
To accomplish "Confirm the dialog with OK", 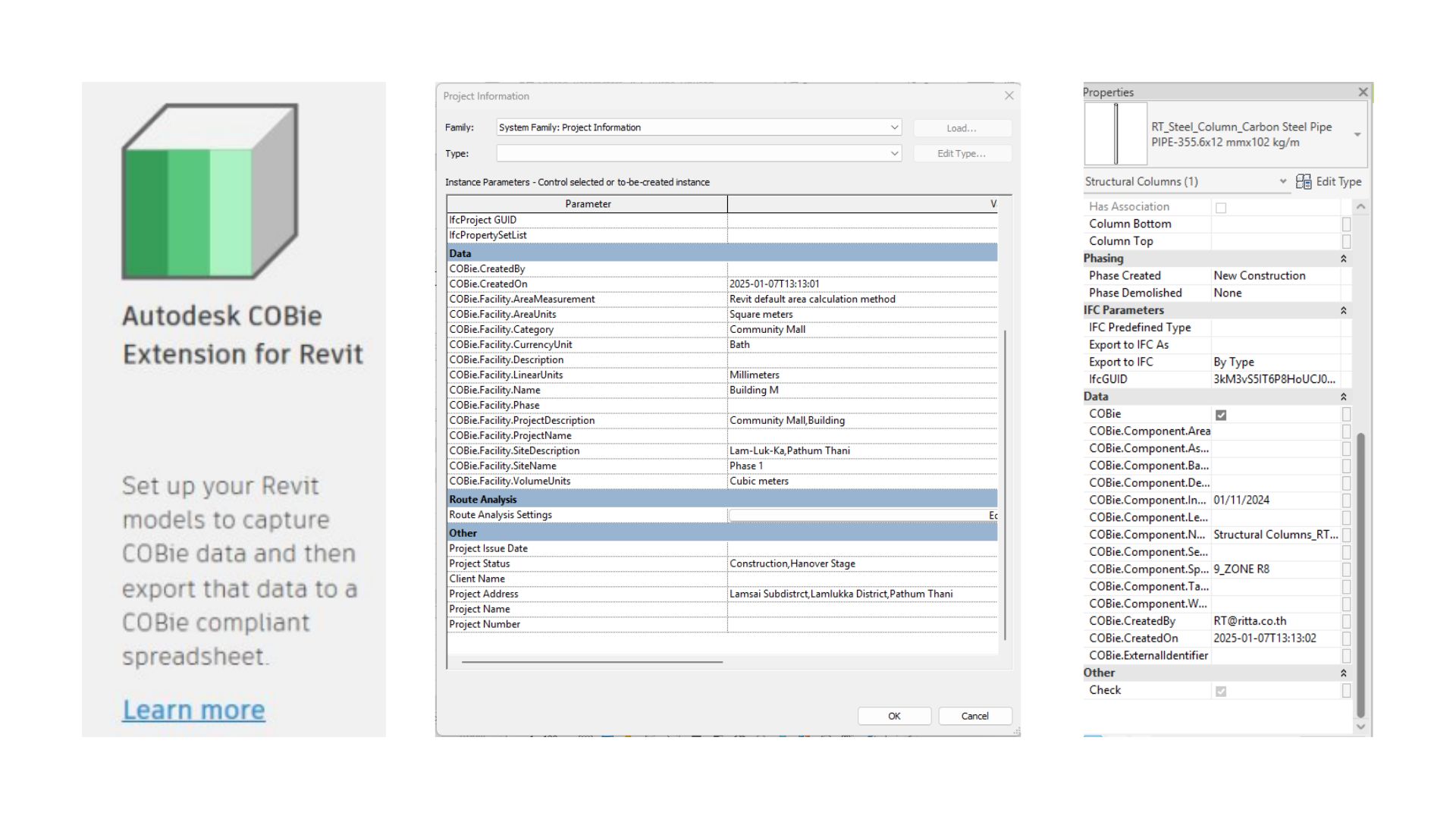I will [895, 716].
